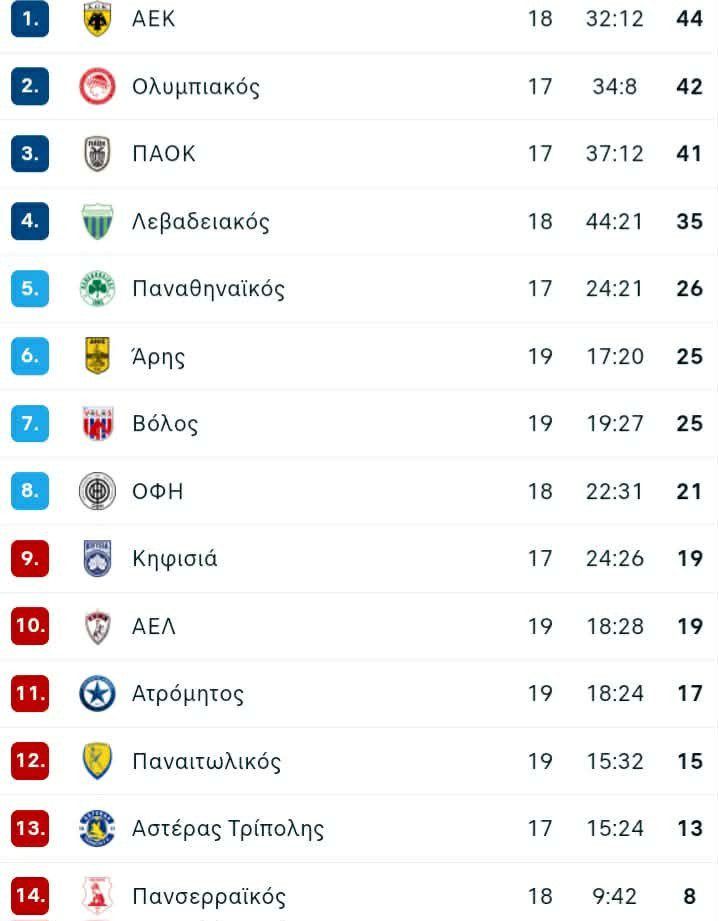Viewport: 719px width, 921px height.
Task: Click the Αστέρας Τρίπολης crest icon
Action: (x=97, y=829)
